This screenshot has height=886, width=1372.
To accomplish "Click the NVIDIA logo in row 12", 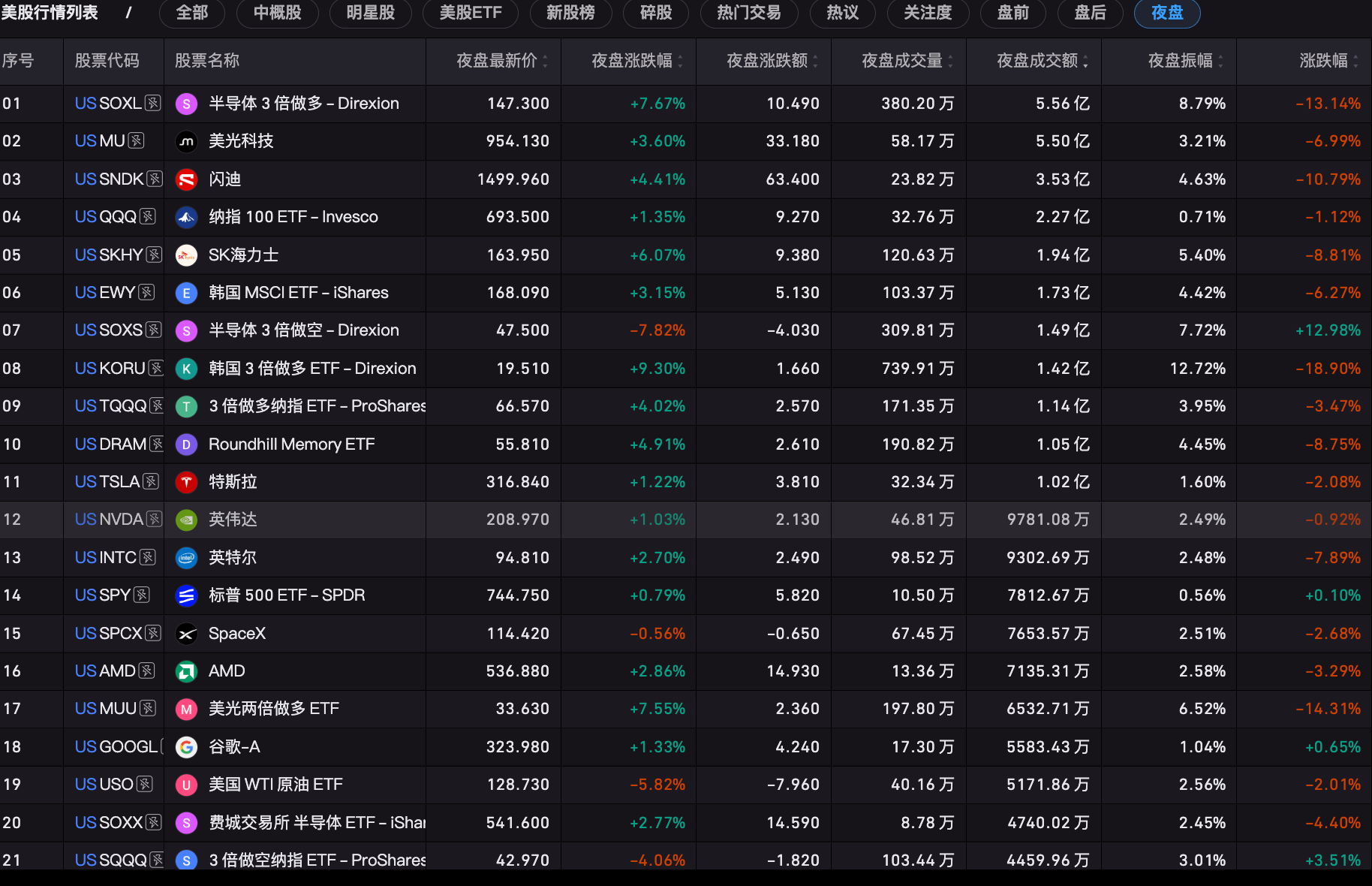I will pyautogui.click(x=186, y=520).
